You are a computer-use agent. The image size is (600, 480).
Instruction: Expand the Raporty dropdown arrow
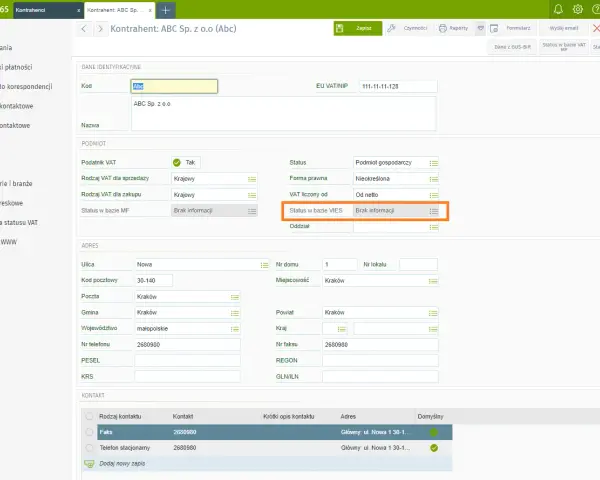tap(481, 28)
